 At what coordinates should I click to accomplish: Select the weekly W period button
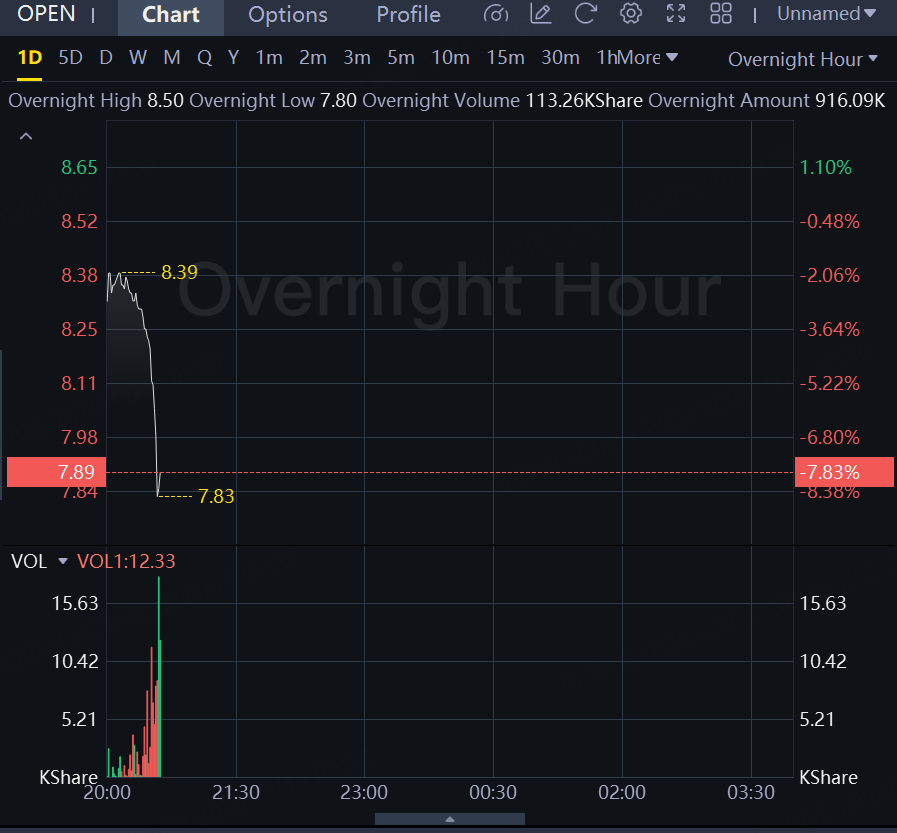138,58
